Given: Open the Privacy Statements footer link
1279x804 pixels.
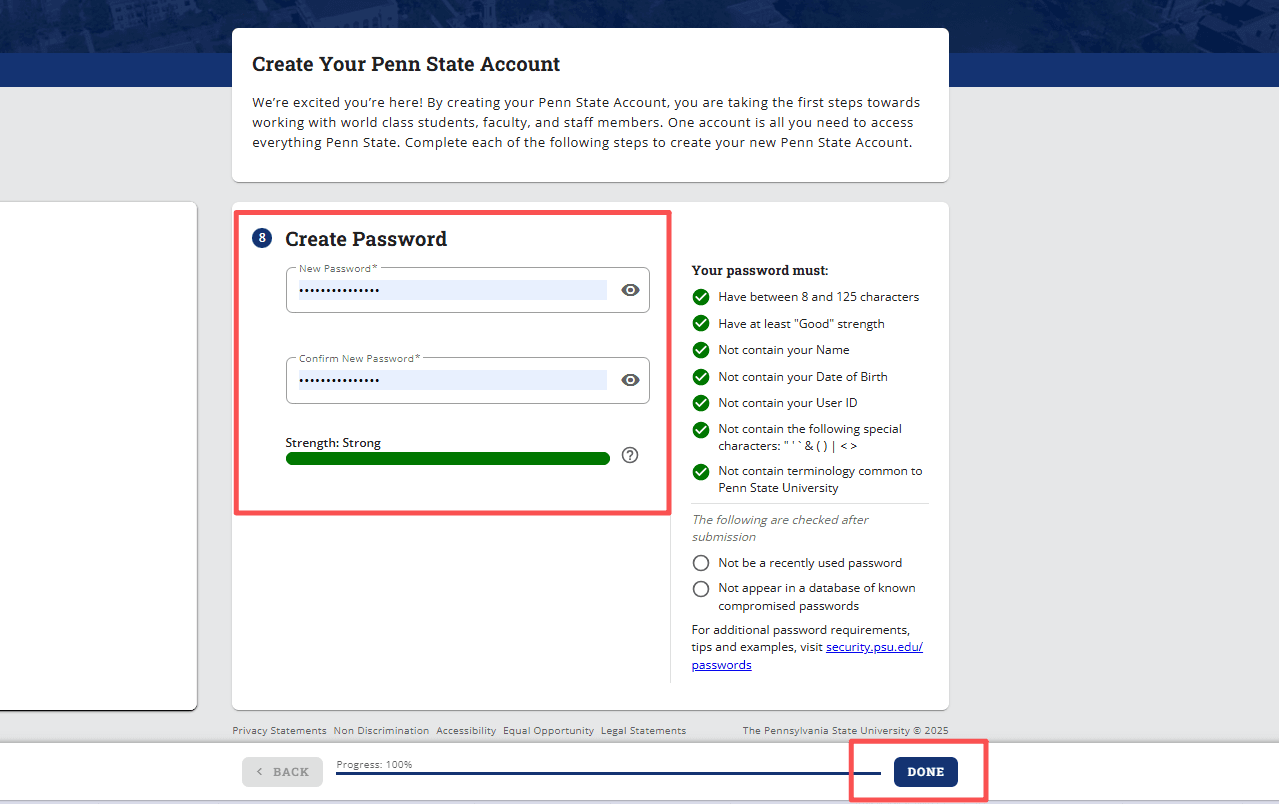Looking at the screenshot, I should [x=279, y=731].
